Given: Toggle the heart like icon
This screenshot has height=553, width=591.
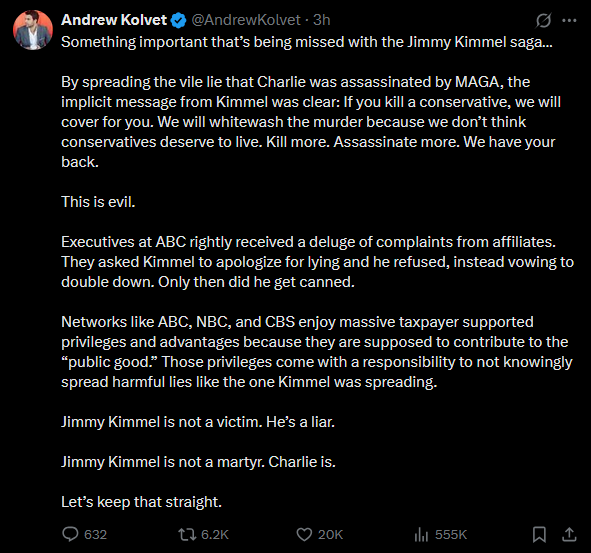Looking at the screenshot, I should [x=304, y=534].
